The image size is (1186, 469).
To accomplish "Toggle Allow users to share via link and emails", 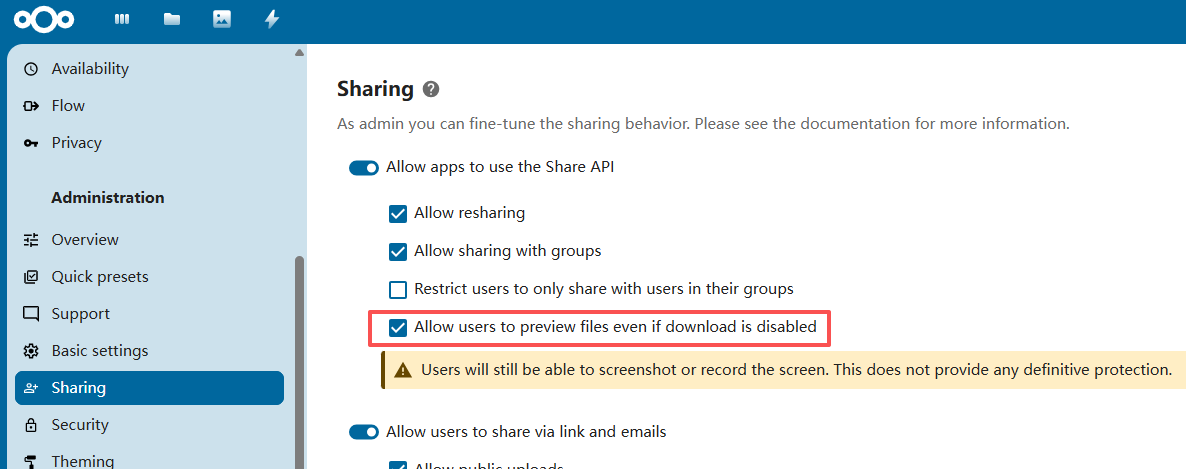I will (363, 432).
